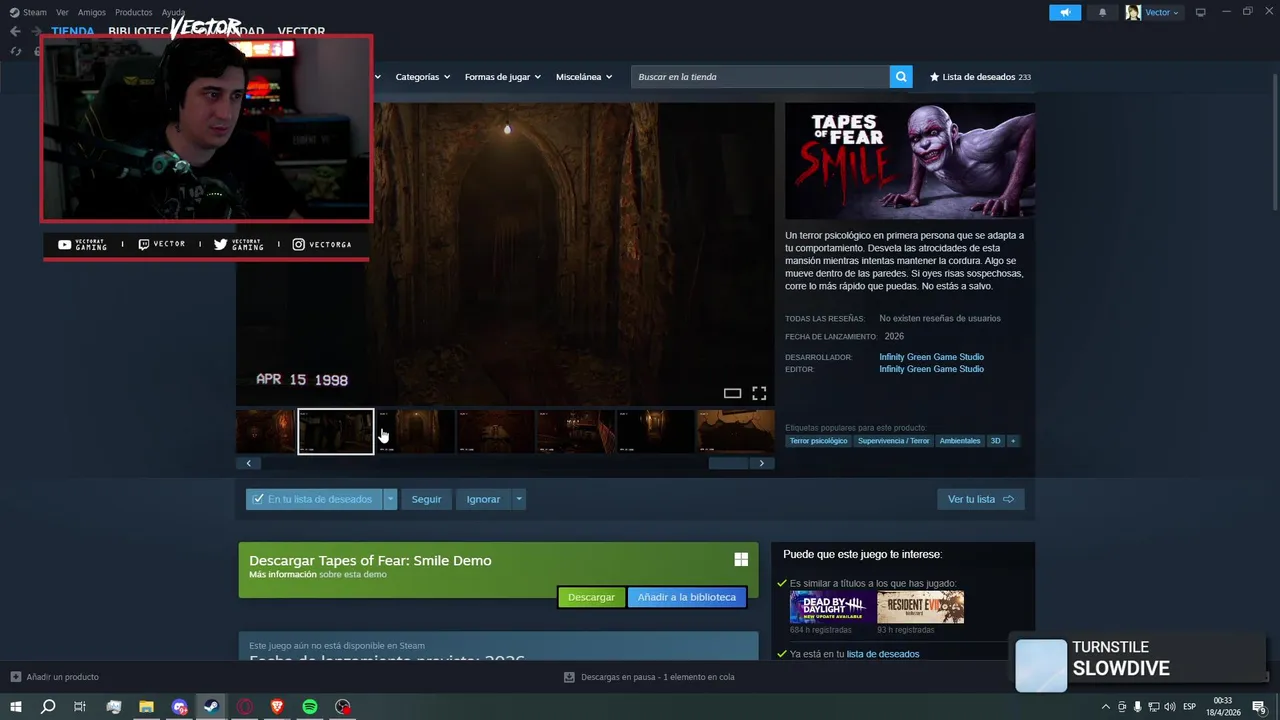Toggle En tu lista de deseados checkbox
The image size is (1280, 720).
258,499
